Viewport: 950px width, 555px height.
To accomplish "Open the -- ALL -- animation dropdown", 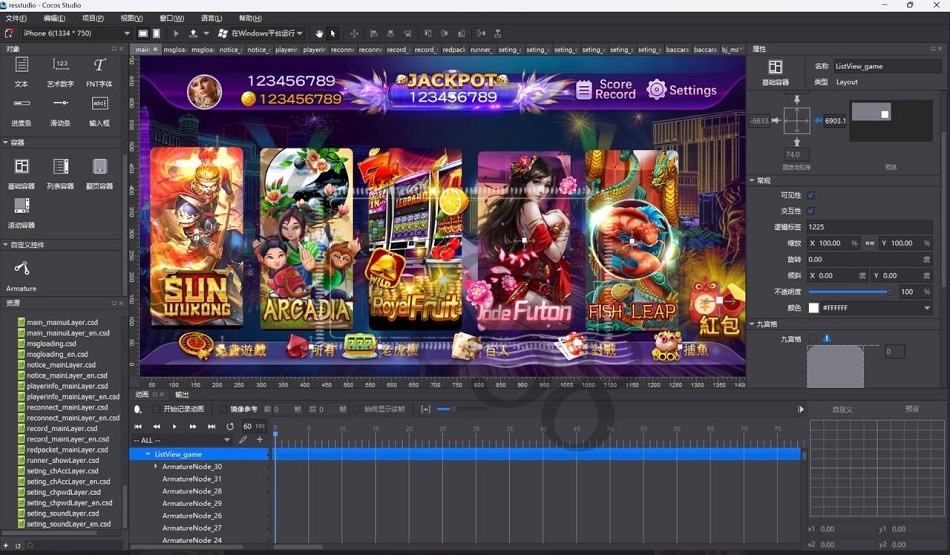I will click(182, 440).
